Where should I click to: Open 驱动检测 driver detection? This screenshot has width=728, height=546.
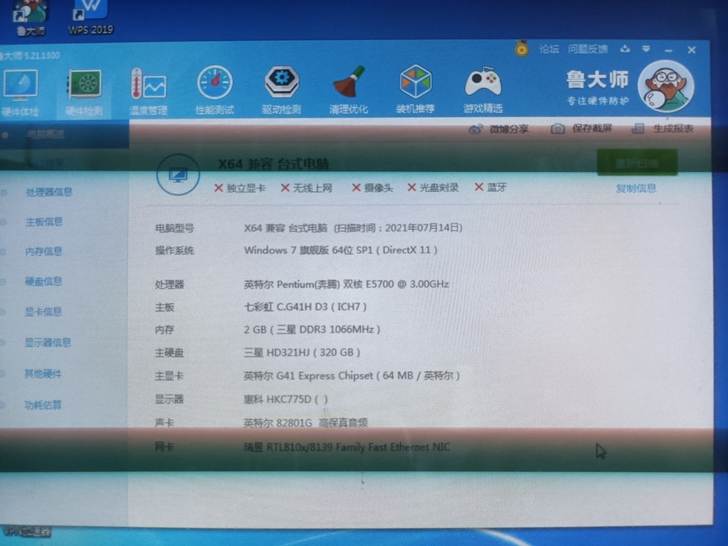(x=281, y=90)
